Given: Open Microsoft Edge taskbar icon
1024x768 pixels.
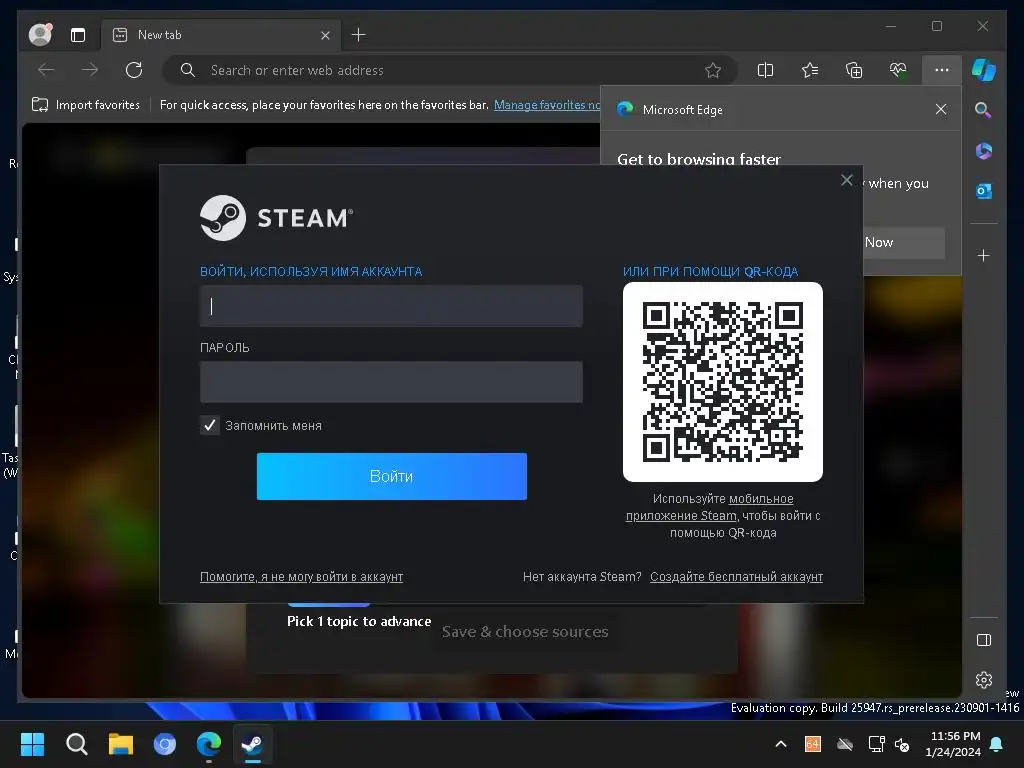Looking at the screenshot, I should coord(209,744).
